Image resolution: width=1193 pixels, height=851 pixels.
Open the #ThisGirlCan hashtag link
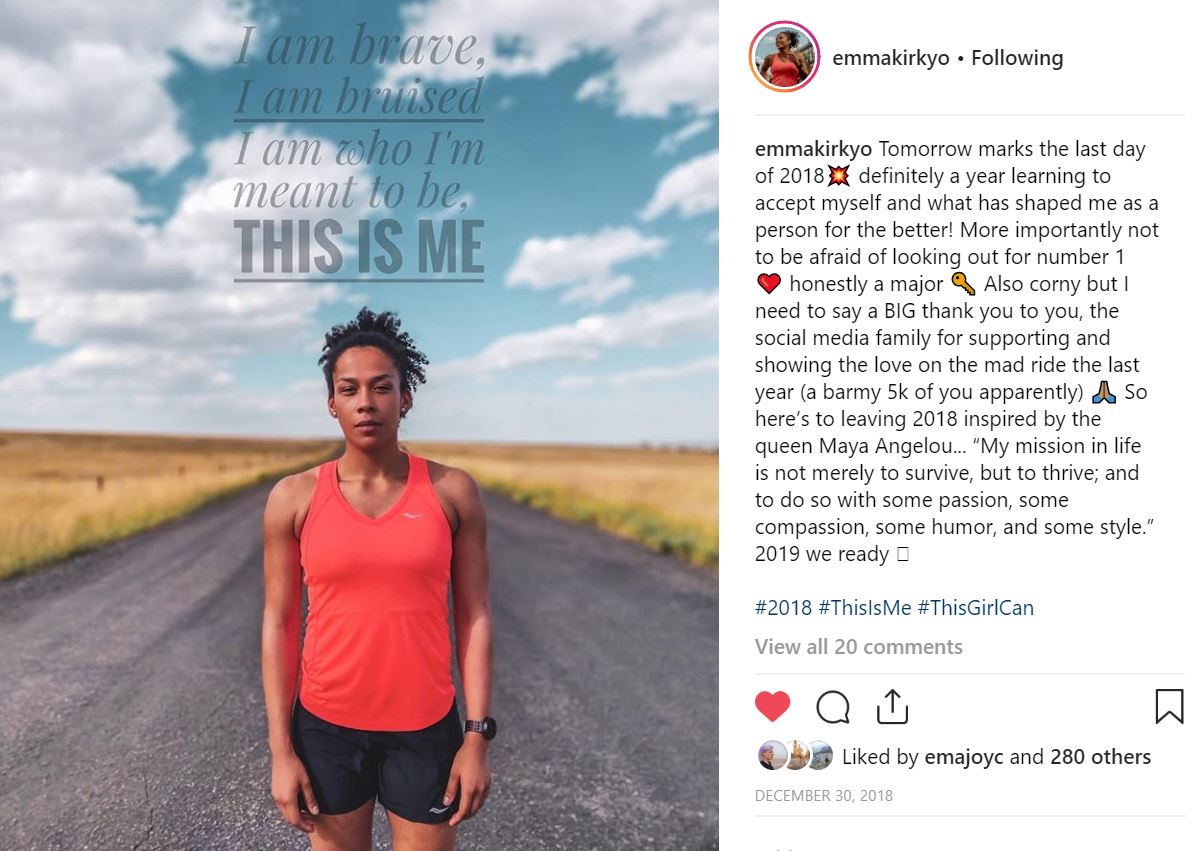tap(975, 607)
